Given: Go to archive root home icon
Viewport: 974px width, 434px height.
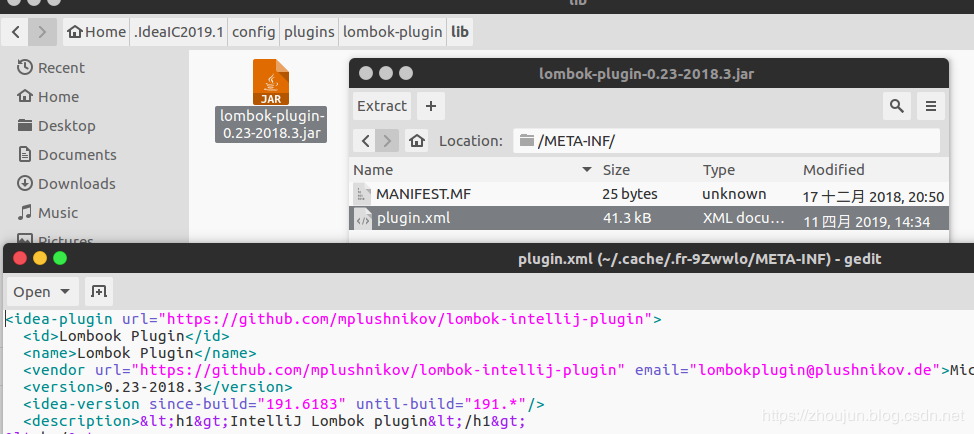Looking at the screenshot, I should click(x=417, y=141).
